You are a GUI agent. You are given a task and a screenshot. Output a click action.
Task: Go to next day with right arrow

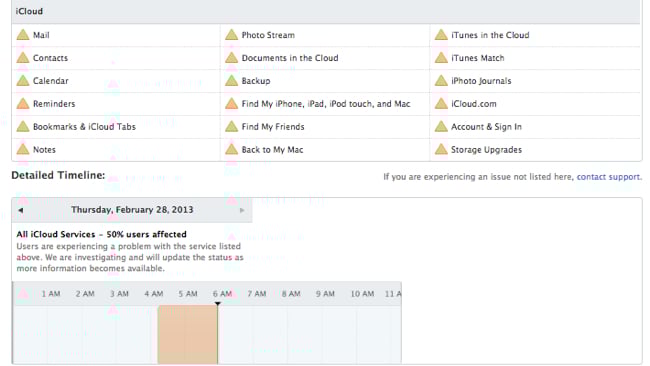pyautogui.click(x=242, y=210)
